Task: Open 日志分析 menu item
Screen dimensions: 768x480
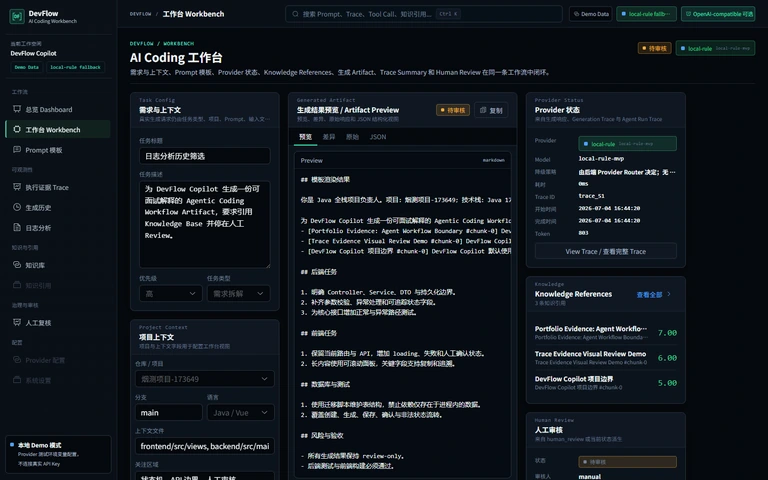Action: pos(58,227)
